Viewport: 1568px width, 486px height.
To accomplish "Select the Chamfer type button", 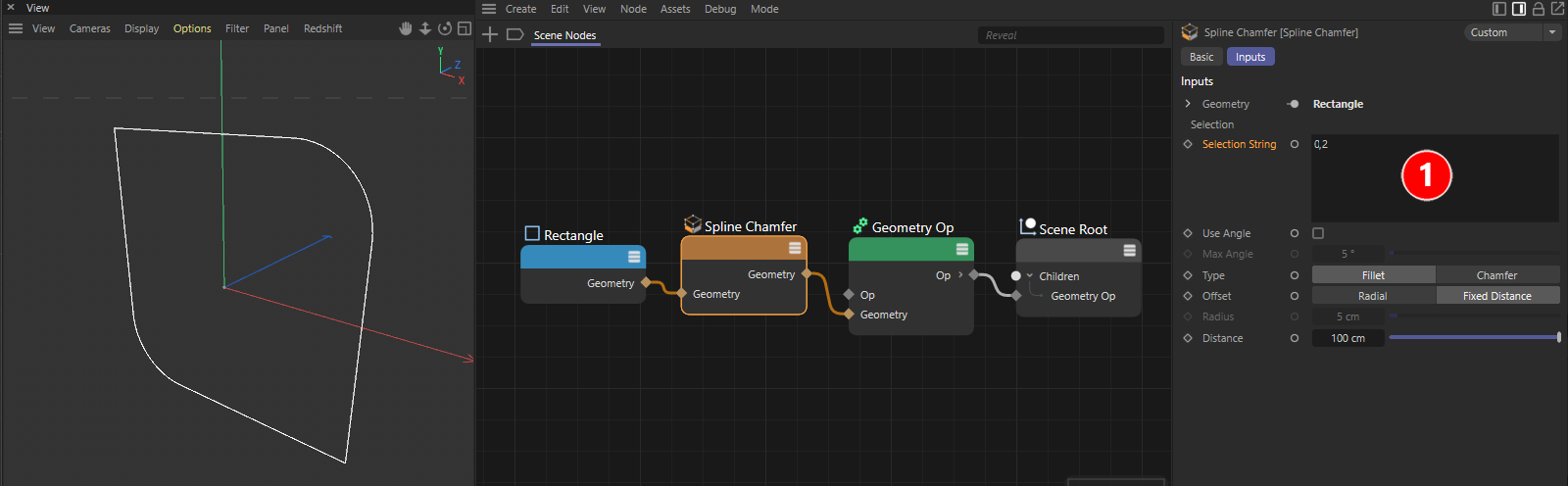I will click(1496, 275).
